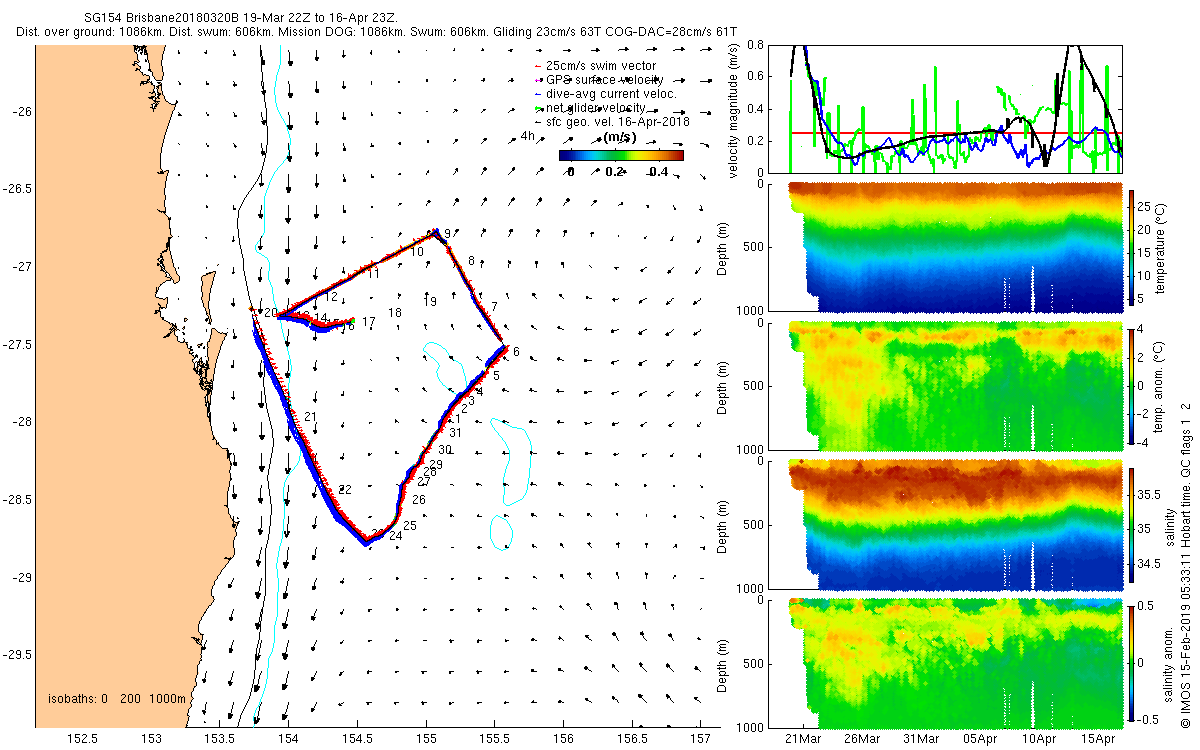Screen dimensions: 1200x750
Task: Click track waypoint label "7"
Action: [494, 306]
